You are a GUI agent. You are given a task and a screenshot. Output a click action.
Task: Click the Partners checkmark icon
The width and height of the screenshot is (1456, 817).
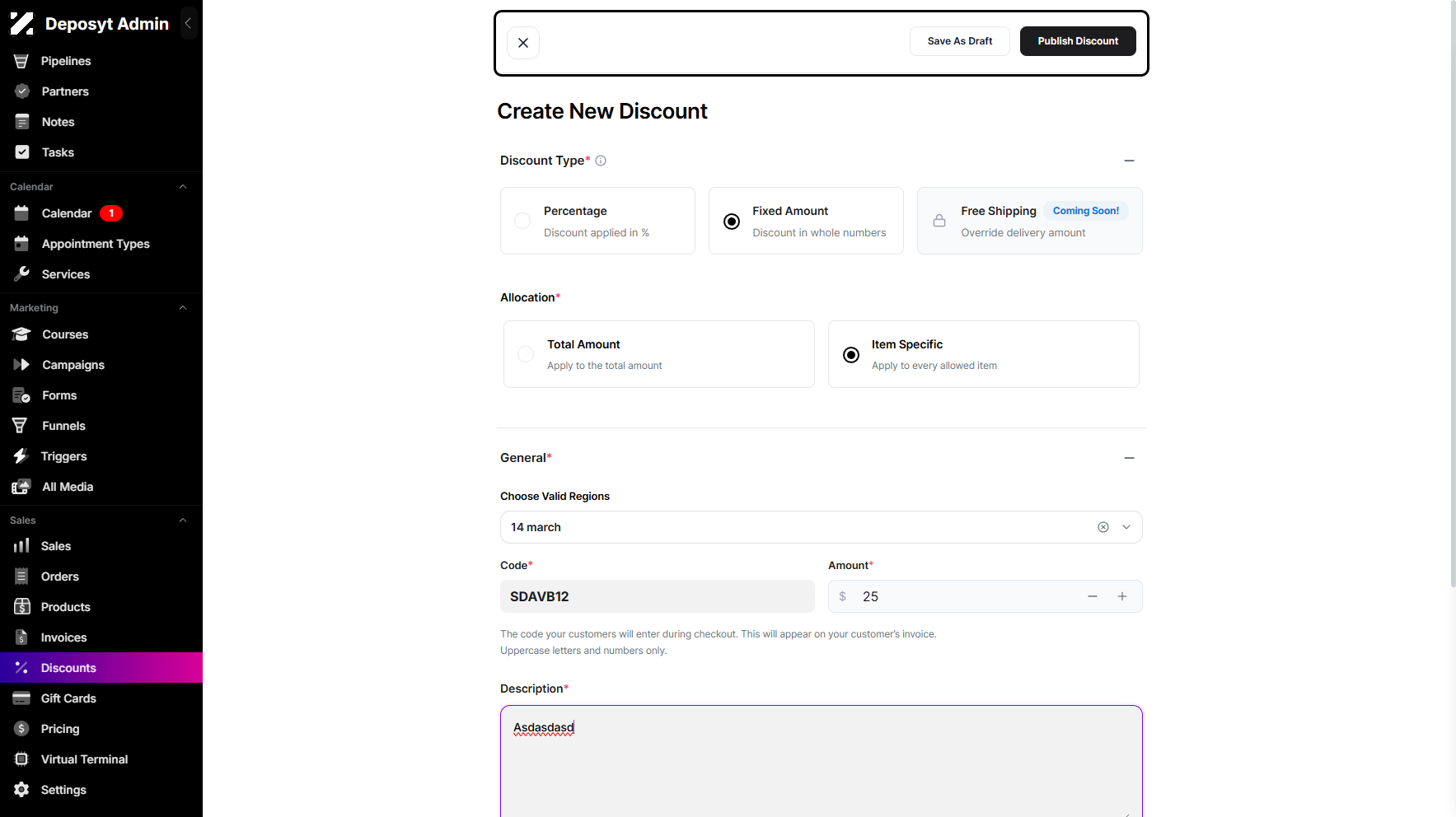[22, 91]
